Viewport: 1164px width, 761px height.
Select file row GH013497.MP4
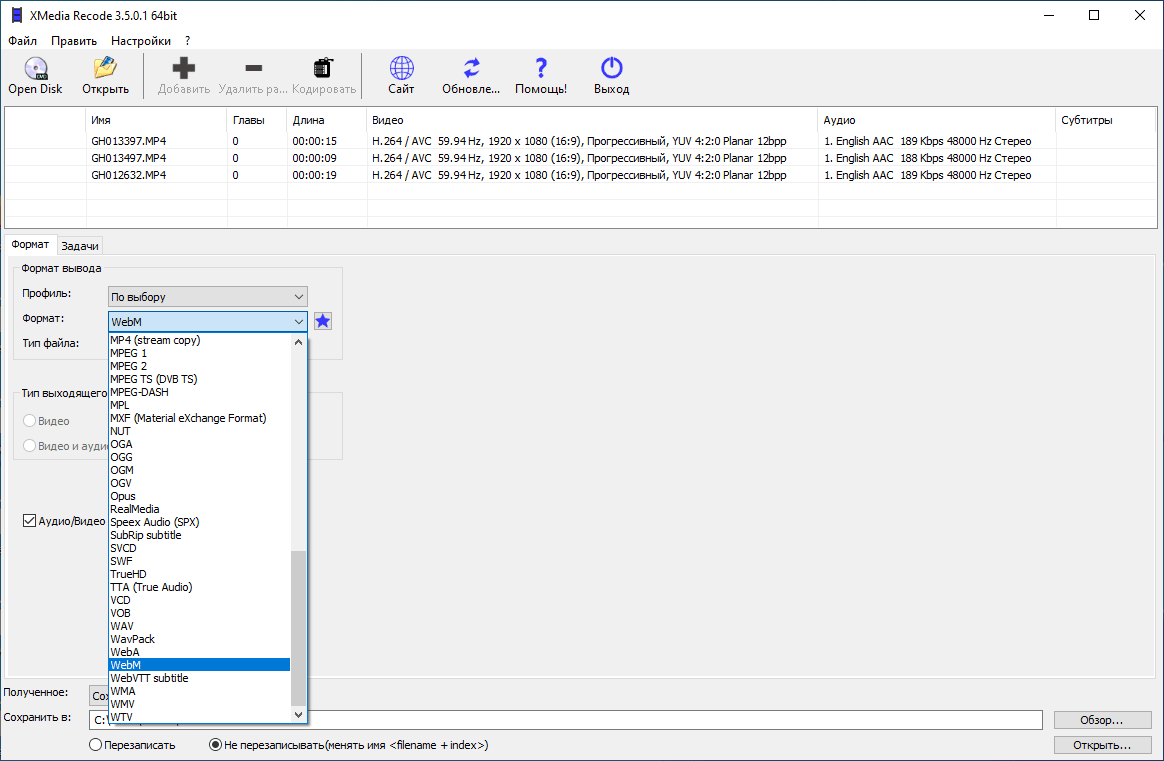pyautogui.click(x=581, y=158)
